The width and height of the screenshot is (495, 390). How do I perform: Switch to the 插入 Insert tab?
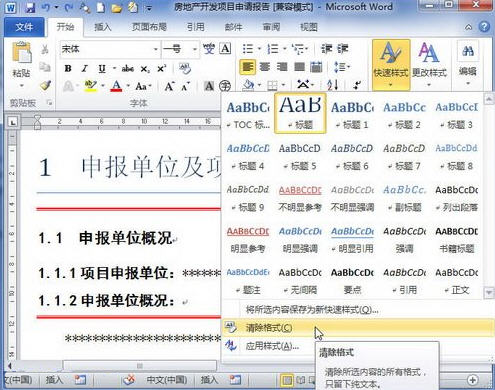(x=102, y=27)
